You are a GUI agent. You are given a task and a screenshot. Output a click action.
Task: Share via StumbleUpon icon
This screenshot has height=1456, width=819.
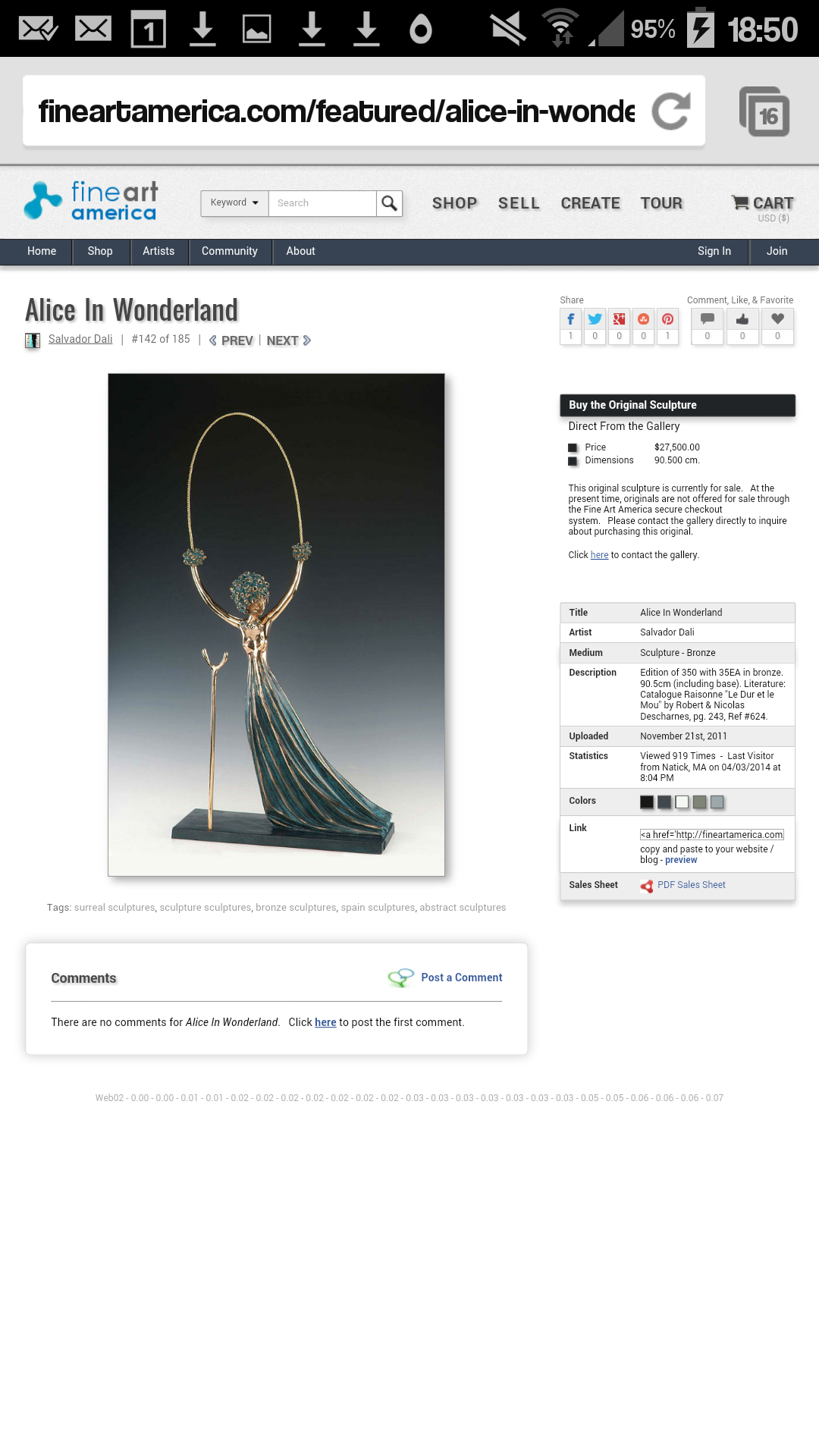643,319
